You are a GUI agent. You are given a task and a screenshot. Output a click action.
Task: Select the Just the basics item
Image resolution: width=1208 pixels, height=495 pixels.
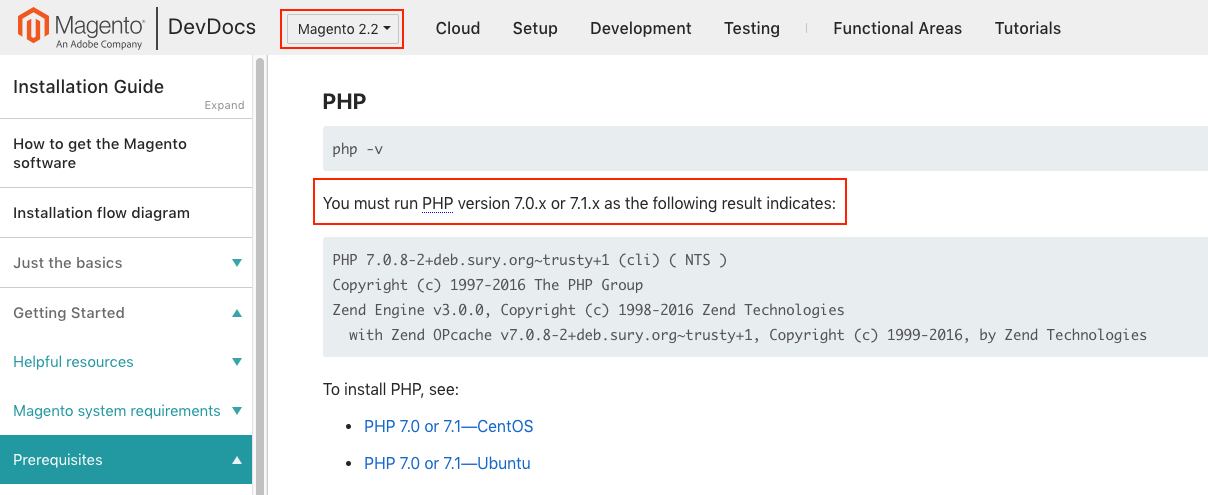click(x=68, y=263)
